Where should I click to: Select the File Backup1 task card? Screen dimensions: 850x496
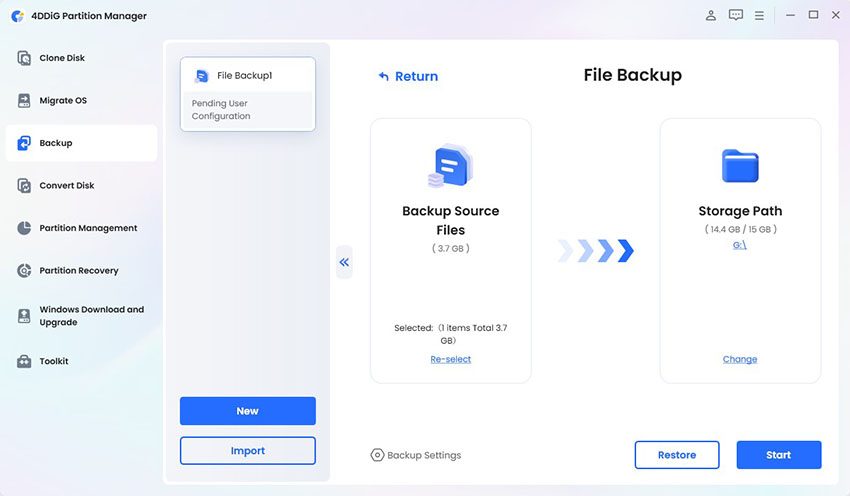248,94
